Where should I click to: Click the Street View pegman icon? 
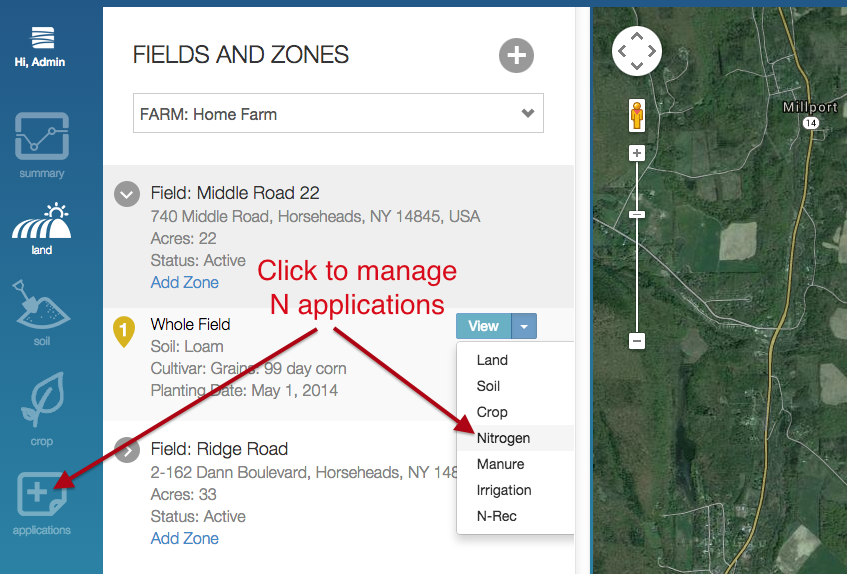pyautogui.click(x=636, y=116)
